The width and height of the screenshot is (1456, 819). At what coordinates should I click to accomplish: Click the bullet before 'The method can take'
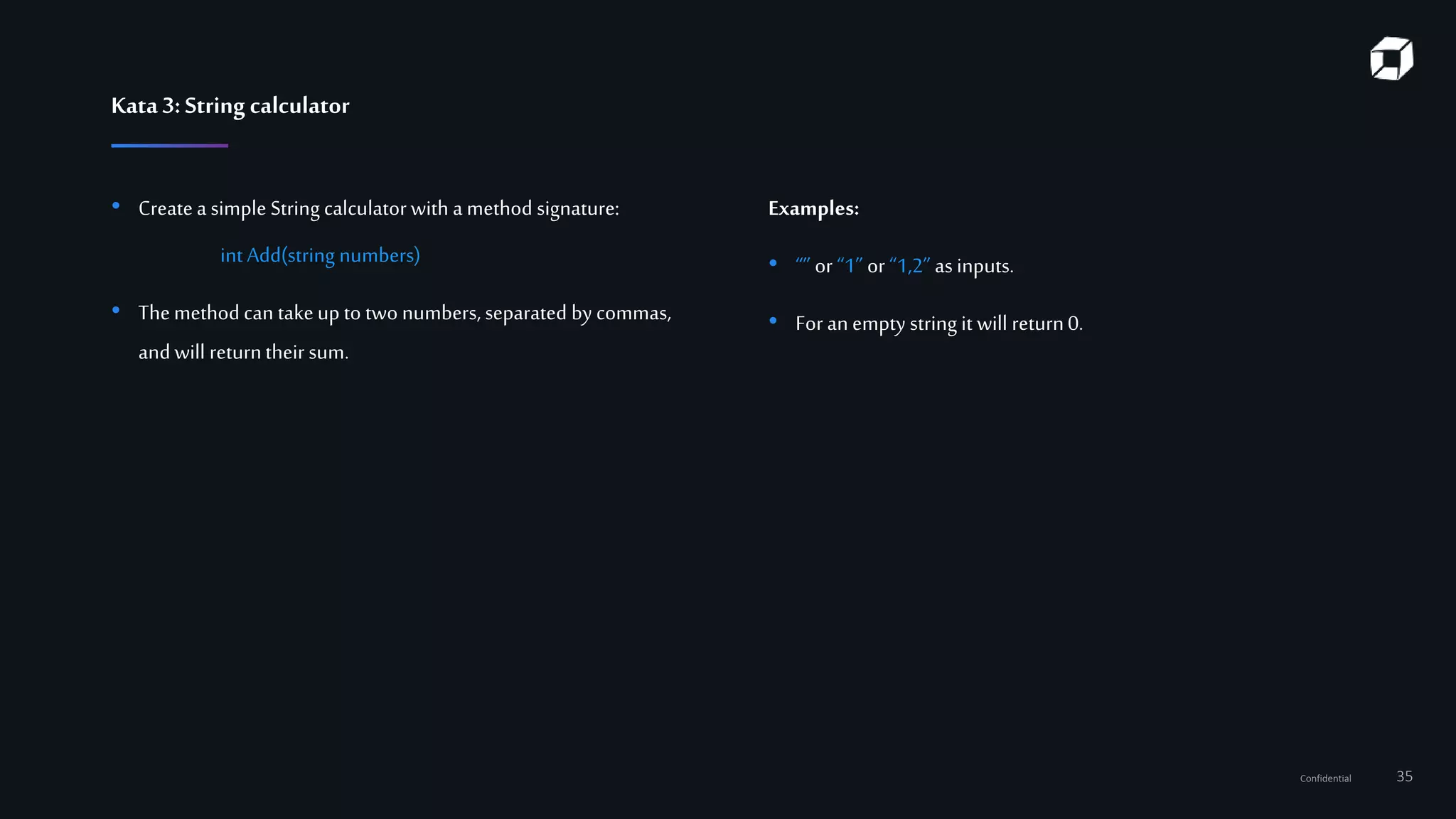click(x=116, y=310)
